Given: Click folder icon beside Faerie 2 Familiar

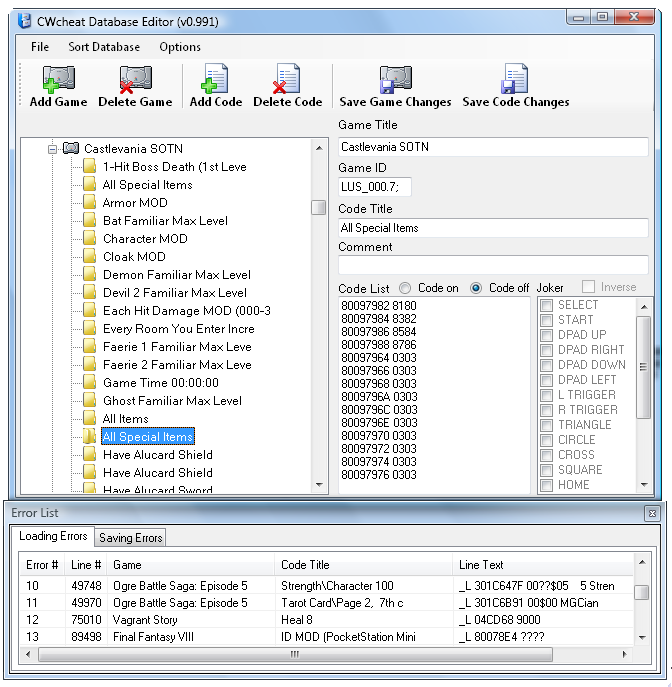Looking at the screenshot, I should click(89, 365).
